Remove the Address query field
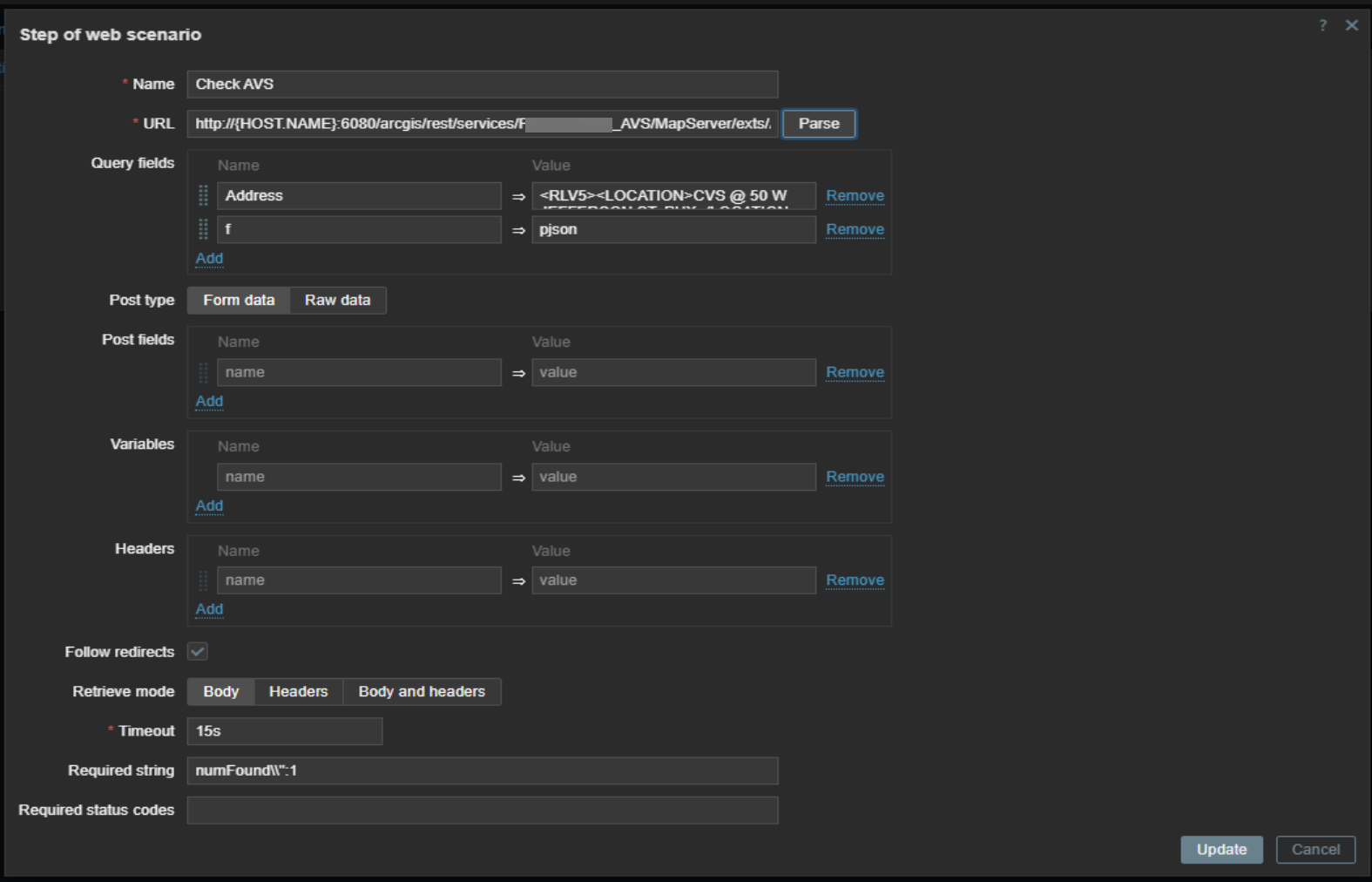 coord(855,195)
